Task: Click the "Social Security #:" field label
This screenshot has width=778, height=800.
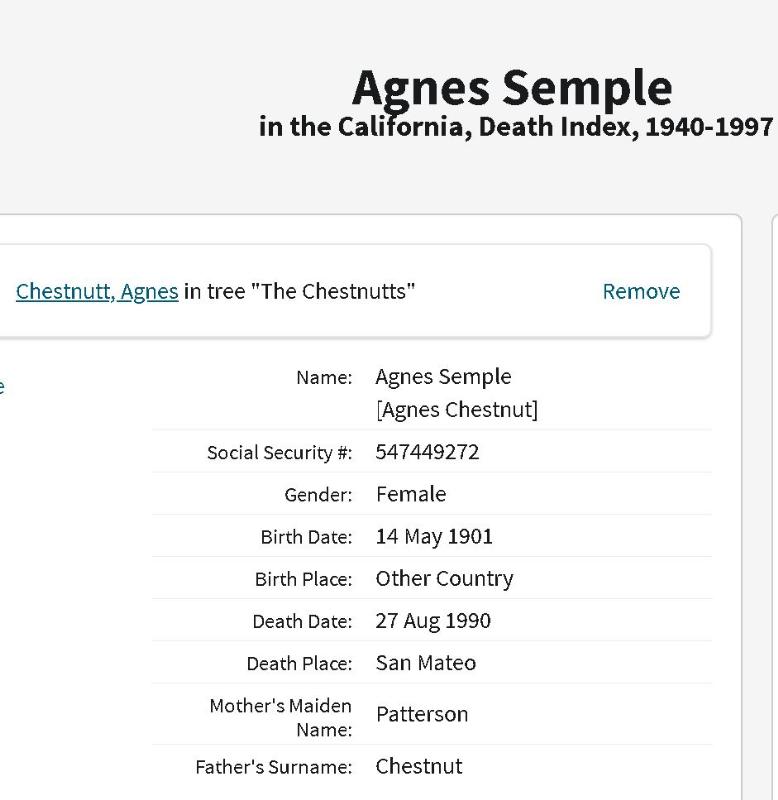Action: [x=279, y=453]
